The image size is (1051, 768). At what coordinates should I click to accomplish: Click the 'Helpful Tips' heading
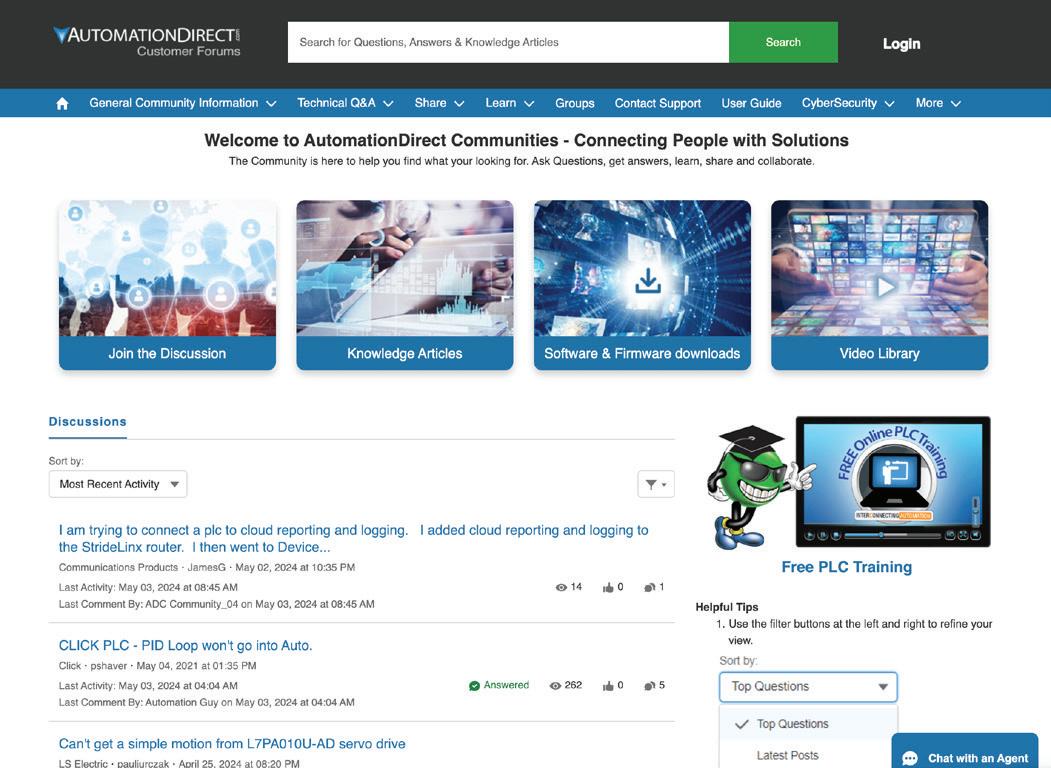(x=727, y=607)
